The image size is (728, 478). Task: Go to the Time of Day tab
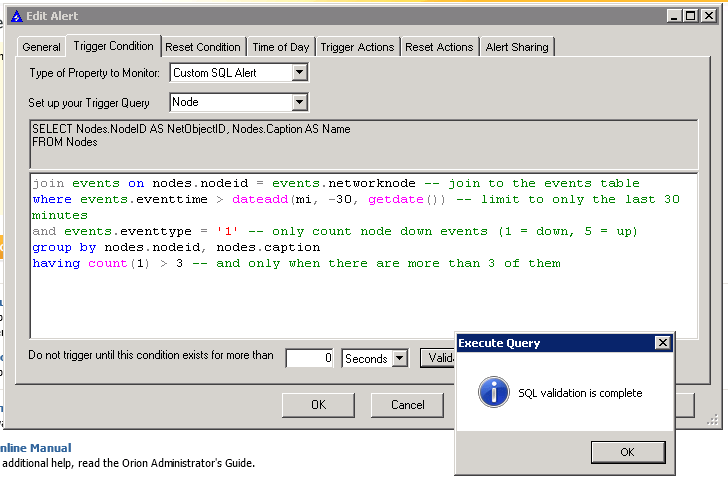click(x=281, y=47)
